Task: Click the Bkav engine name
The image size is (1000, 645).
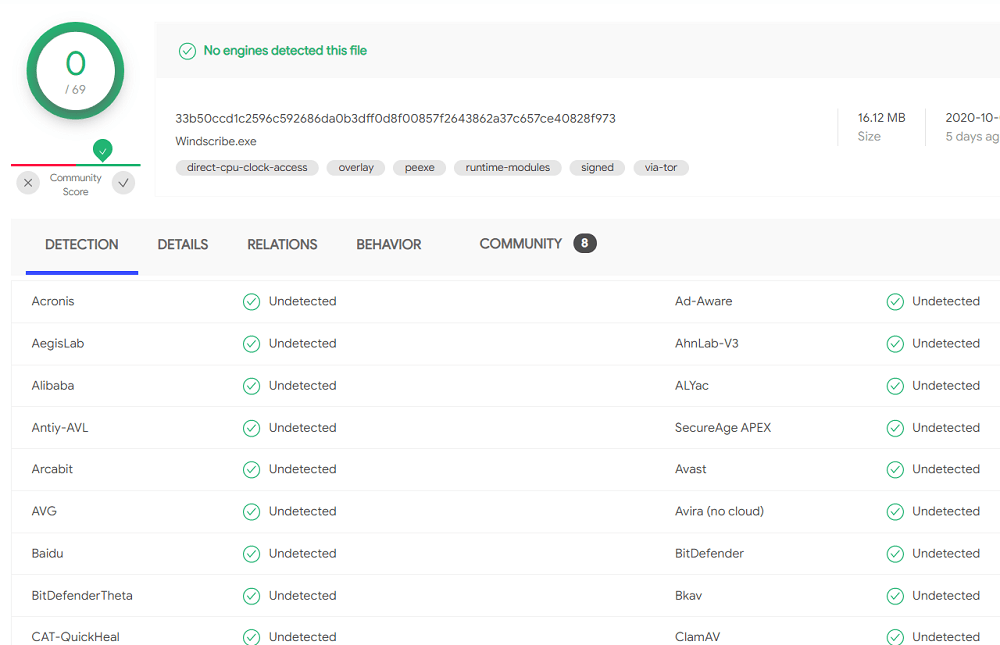Action: (x=689, y=595)
